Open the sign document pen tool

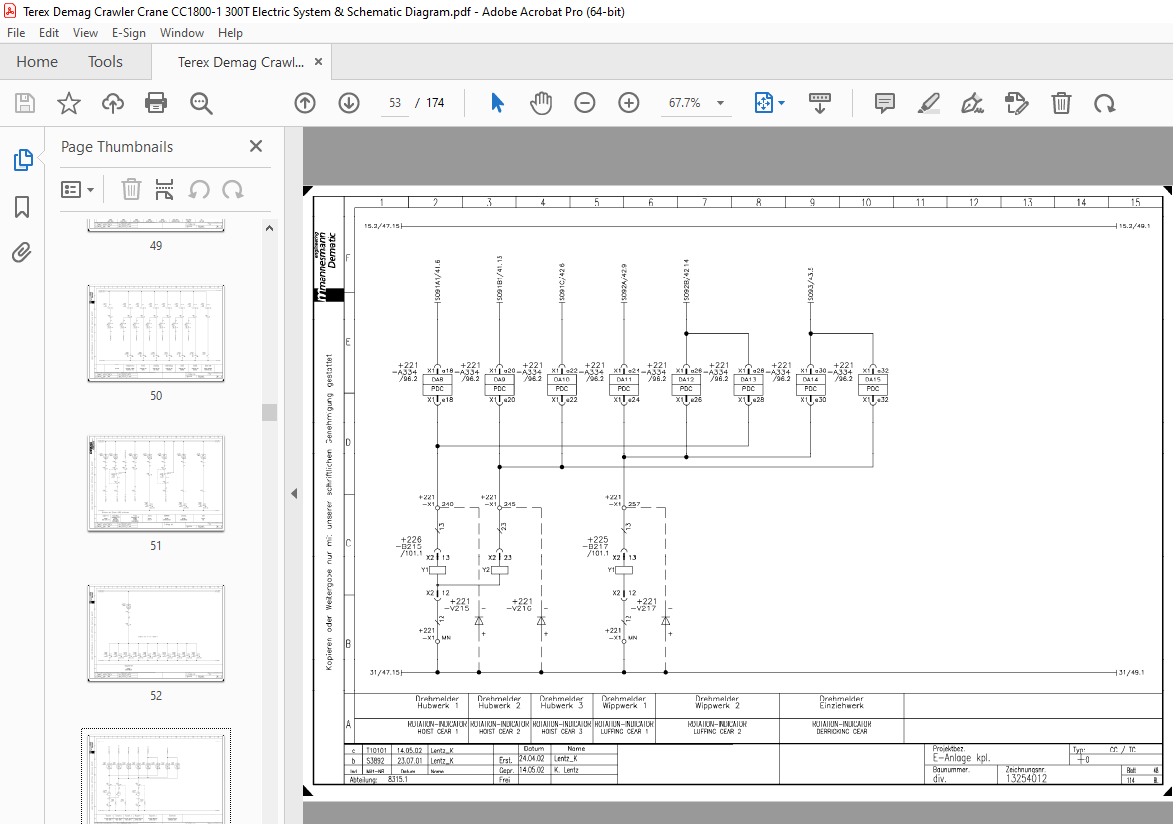click(x=972, y=103)
